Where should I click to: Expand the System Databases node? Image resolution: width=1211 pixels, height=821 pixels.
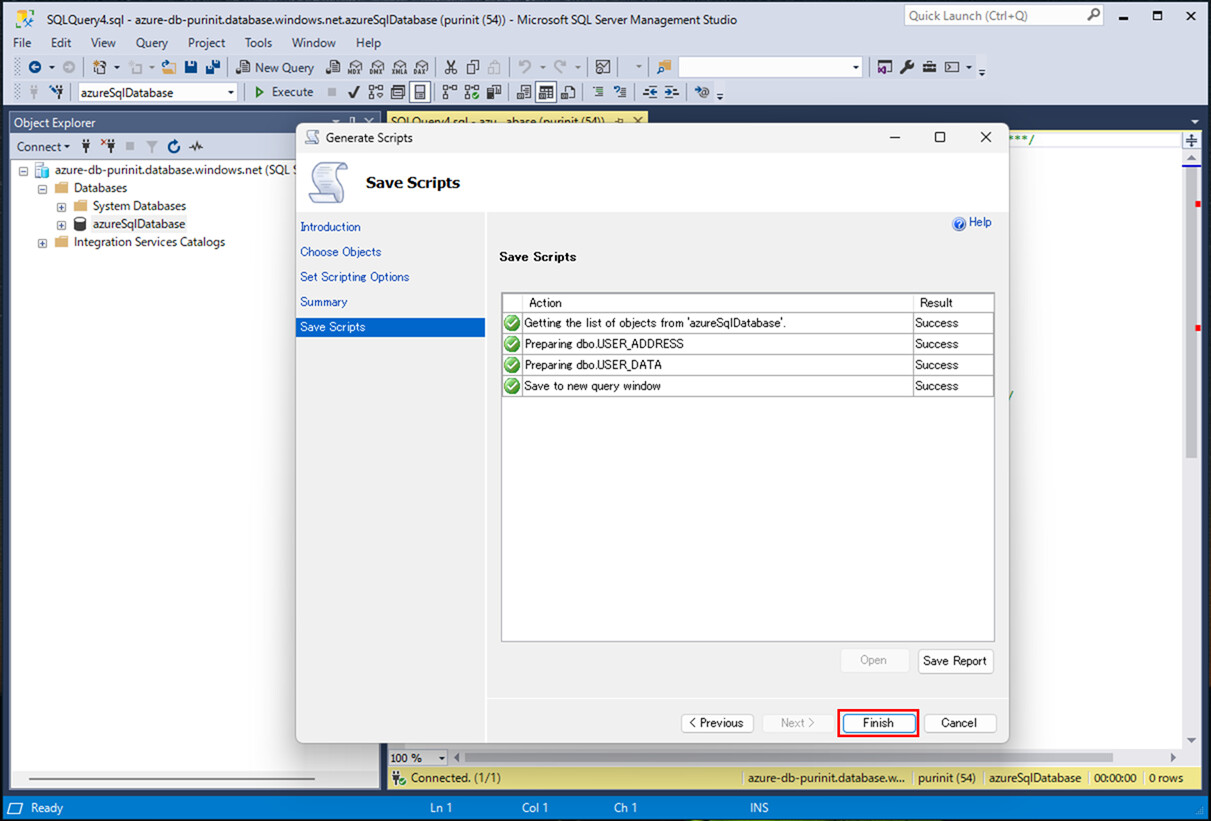tap(61, 207)
